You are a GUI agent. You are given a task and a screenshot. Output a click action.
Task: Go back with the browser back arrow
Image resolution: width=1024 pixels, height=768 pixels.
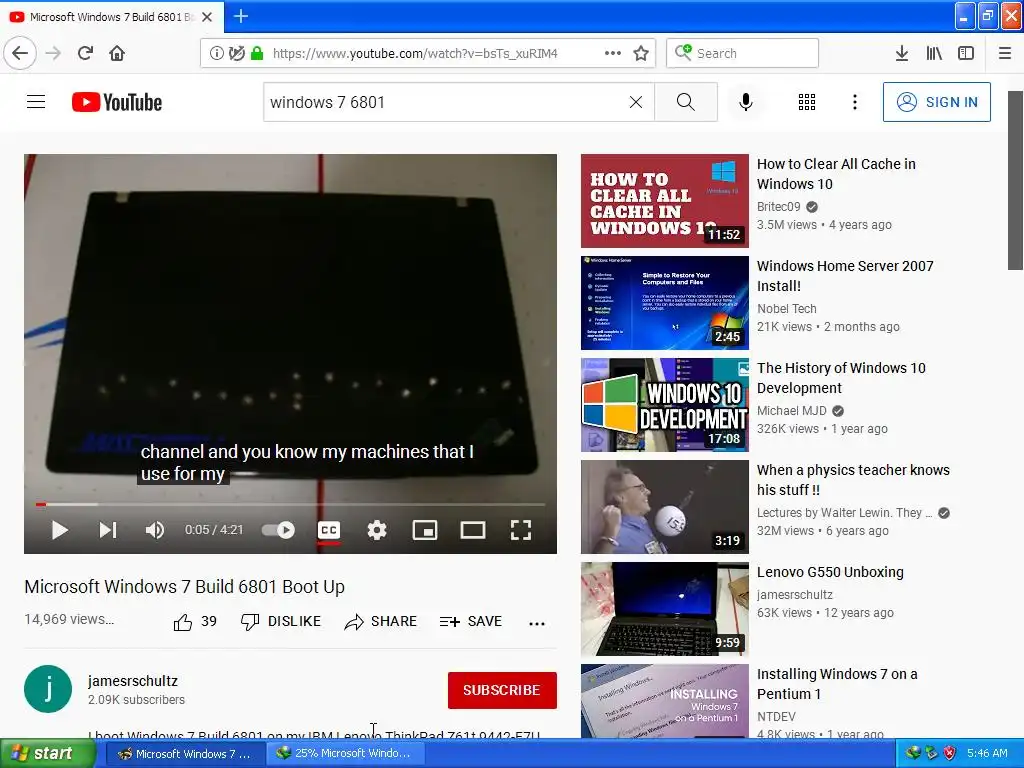20,53
